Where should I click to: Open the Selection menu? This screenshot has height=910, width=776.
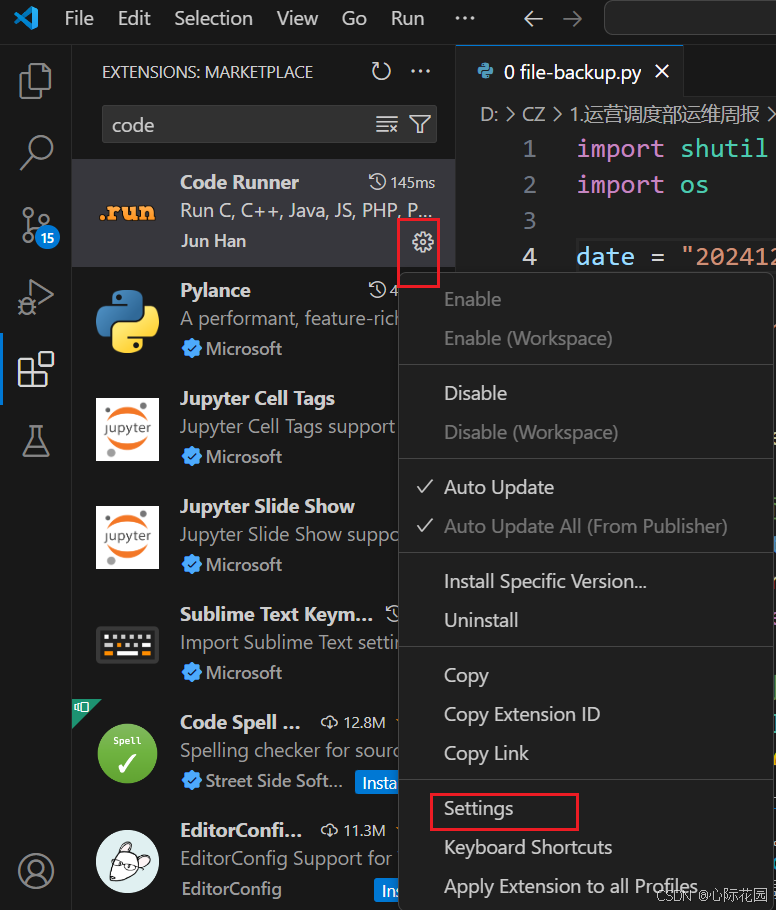coord(214,19)
